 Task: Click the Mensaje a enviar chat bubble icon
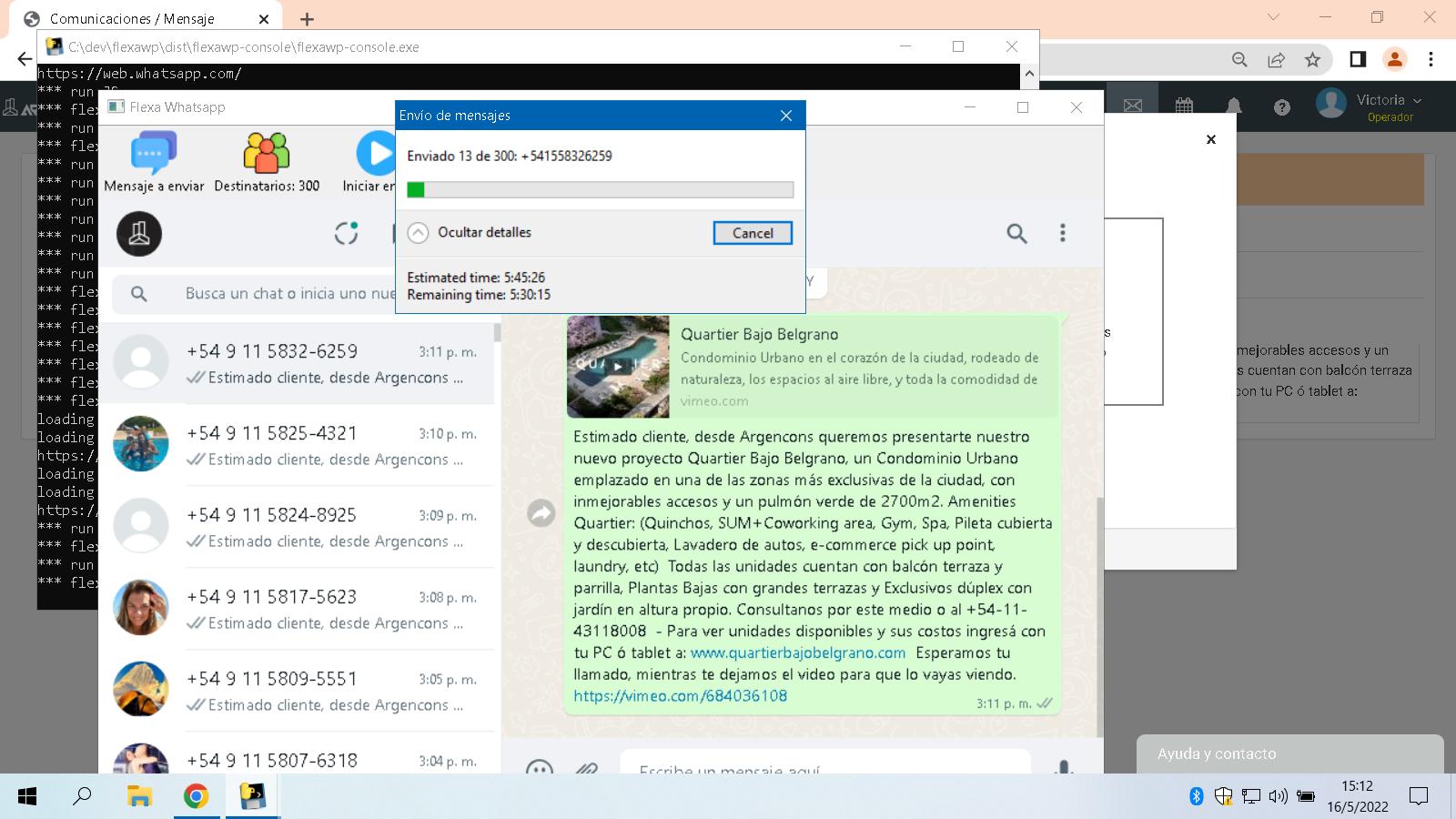click(154, 153)
